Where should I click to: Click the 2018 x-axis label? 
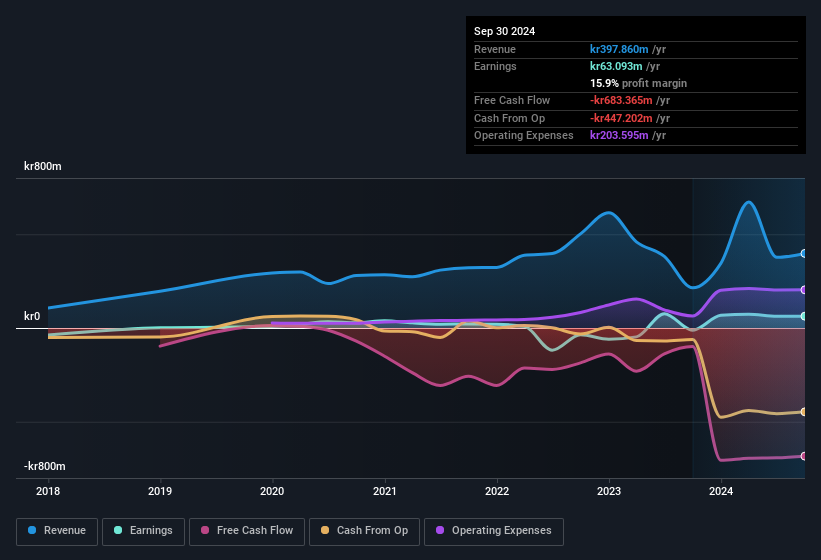click(x=48, y=491)
